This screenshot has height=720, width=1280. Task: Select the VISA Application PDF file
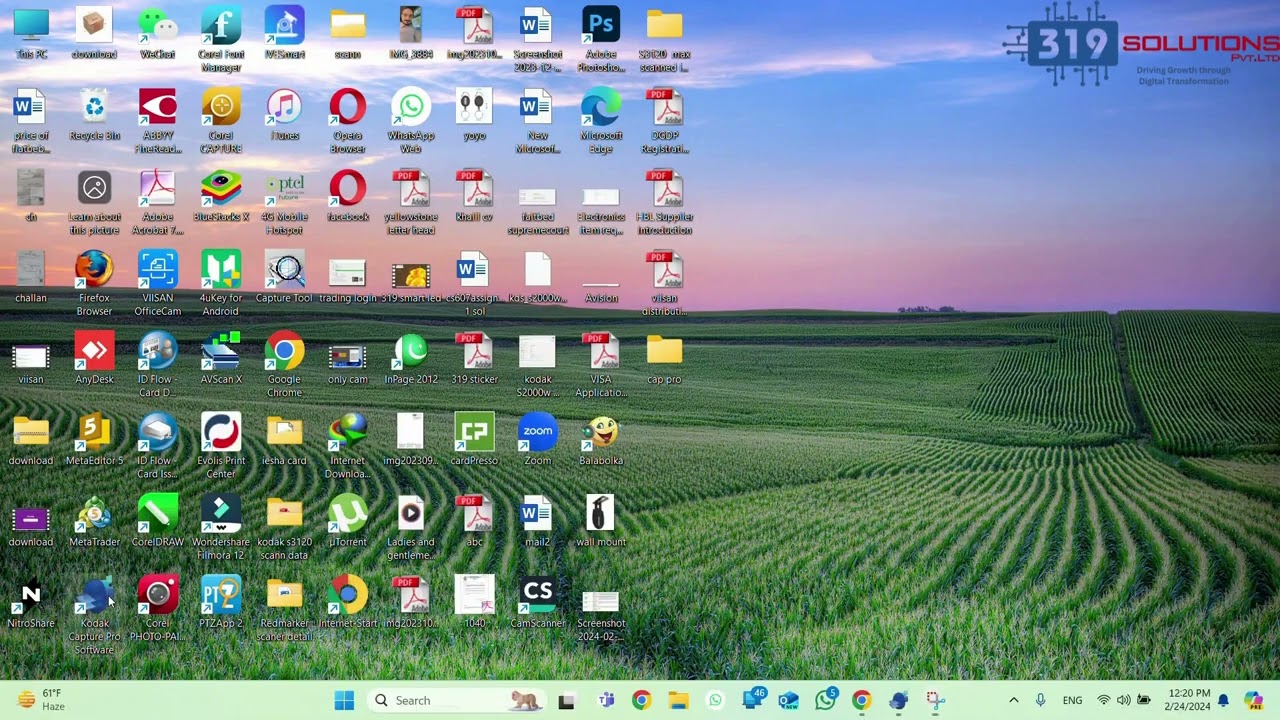601,365
